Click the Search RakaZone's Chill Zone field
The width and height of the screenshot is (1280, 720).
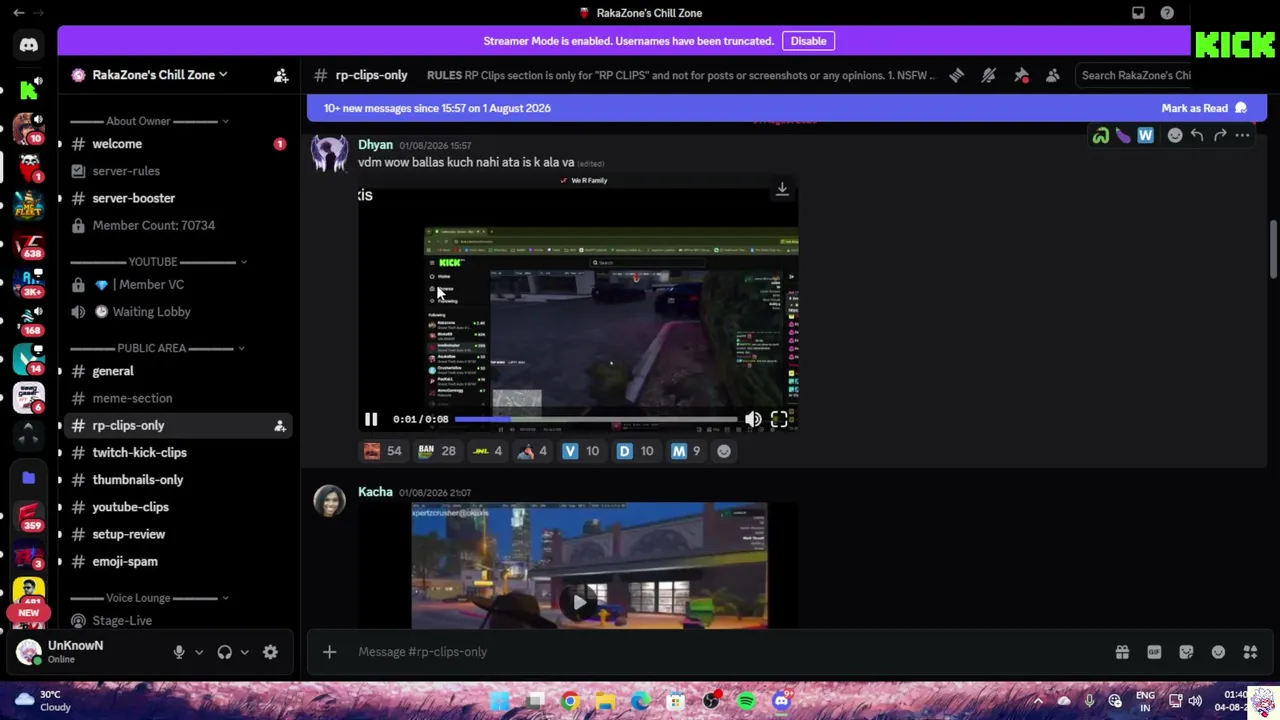pos(1136,75)
